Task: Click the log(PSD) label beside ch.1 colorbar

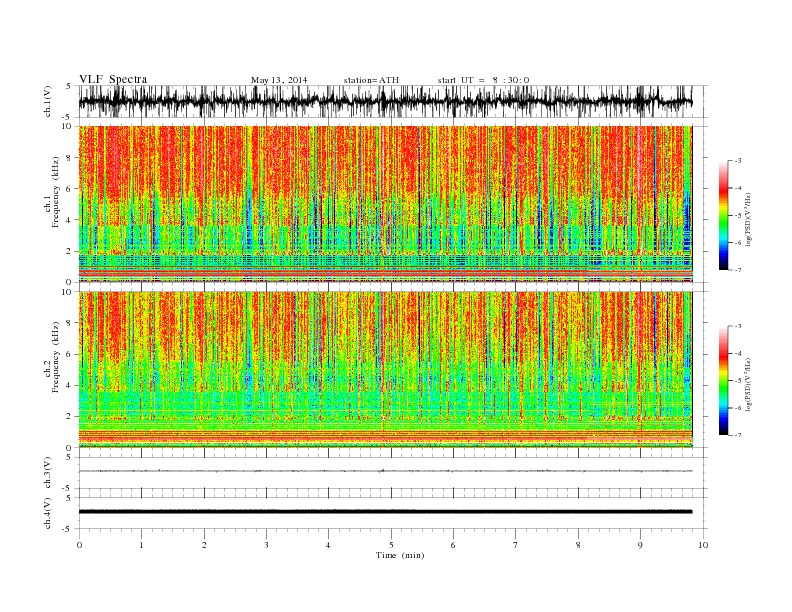Action: click(x=748, y=221)
